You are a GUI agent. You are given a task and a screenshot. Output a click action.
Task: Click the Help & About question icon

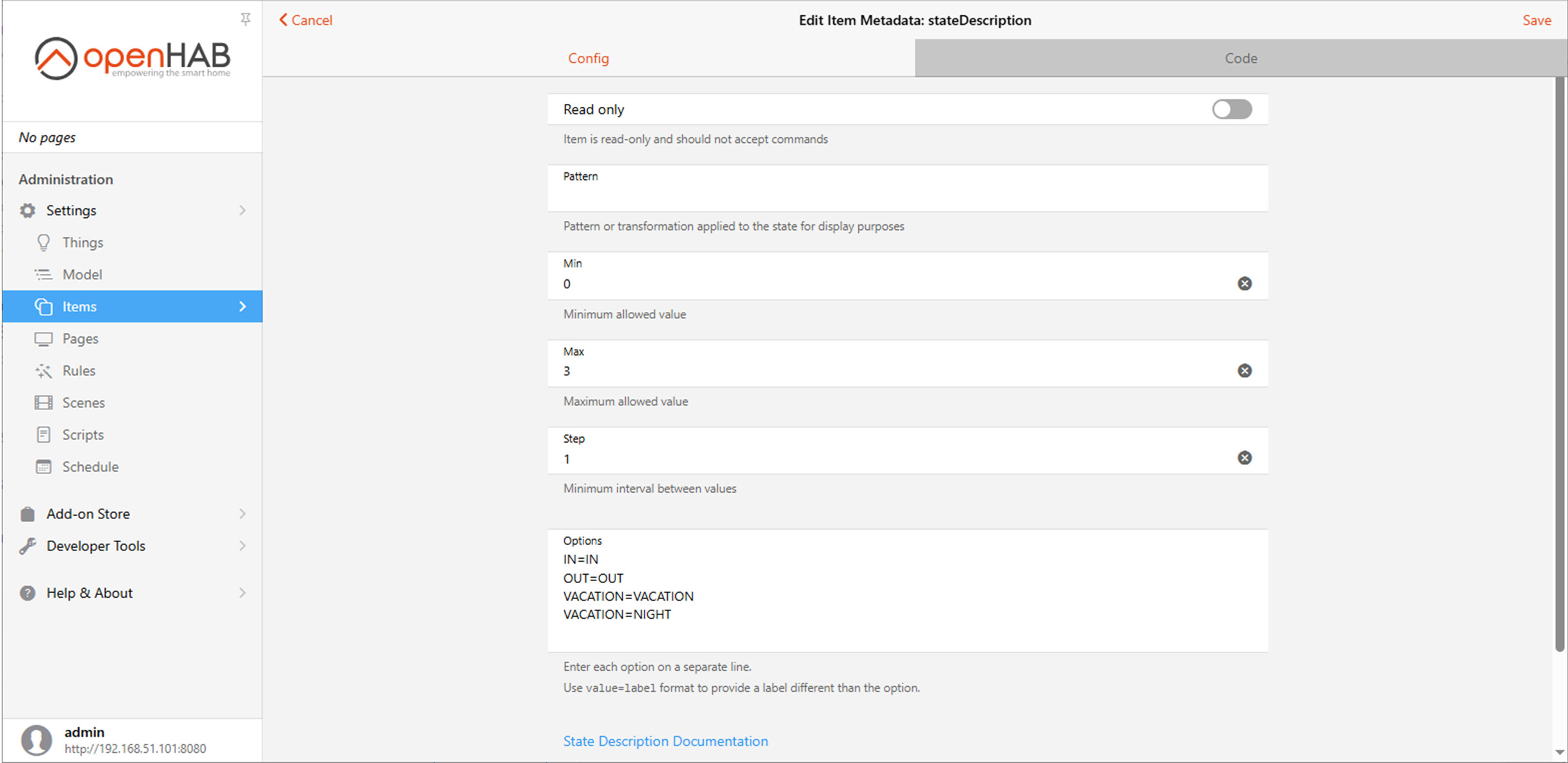(x=28, y=593)
